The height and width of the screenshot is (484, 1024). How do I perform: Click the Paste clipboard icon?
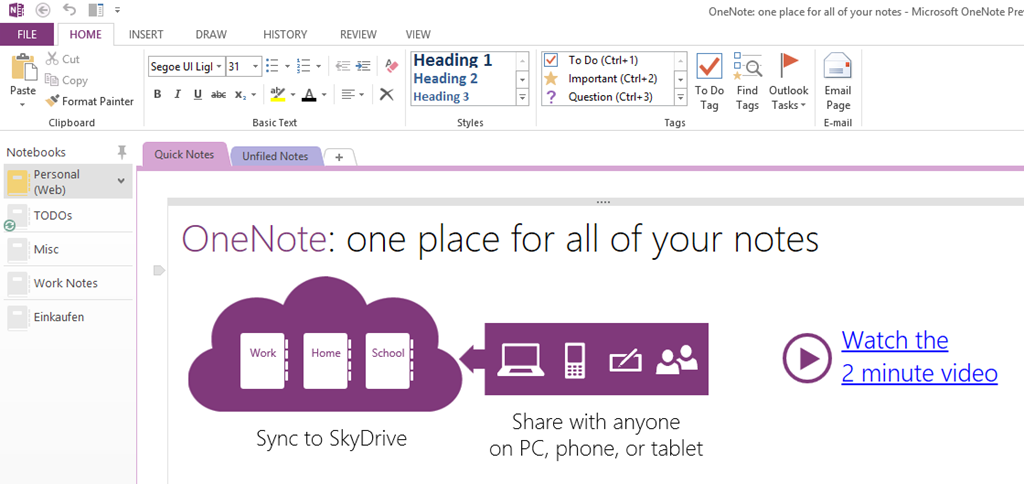click(24, 67)
